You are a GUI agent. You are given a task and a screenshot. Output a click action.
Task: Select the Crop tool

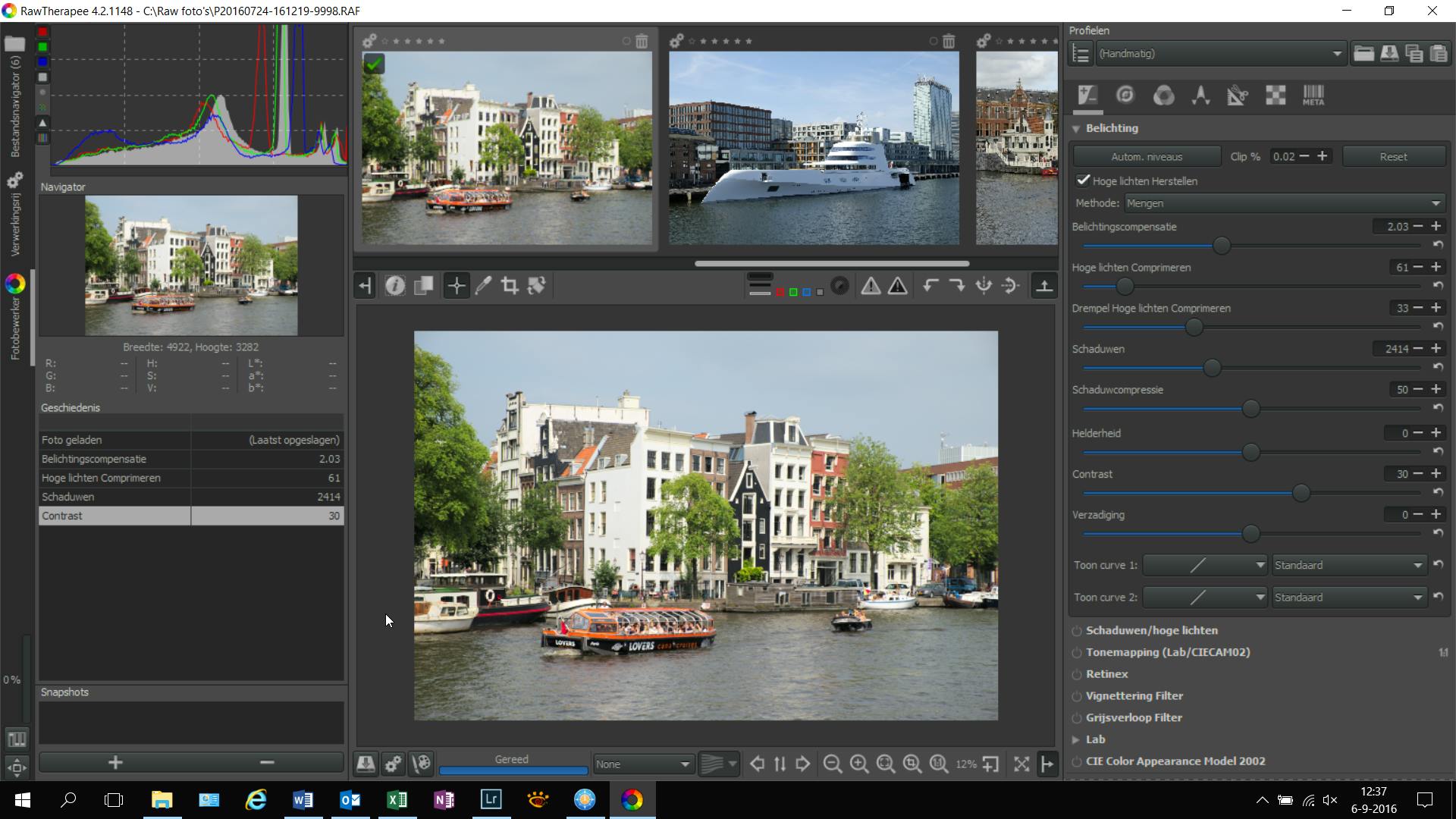(510, 286)
